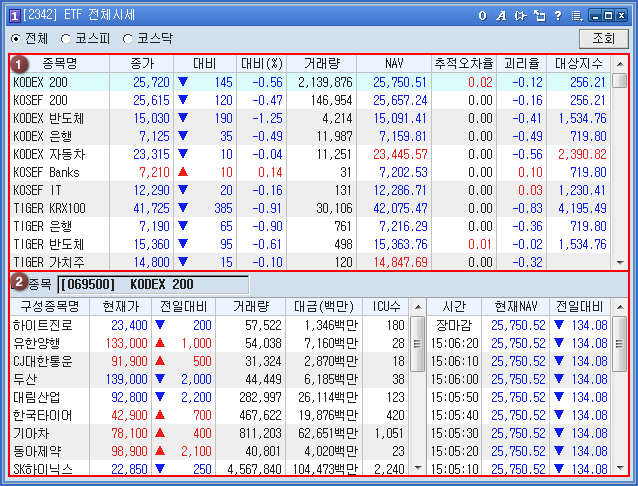The height and width of the screenshot is (486, 638).
Task: Select the 코스피 radio button
Action: 66,39
